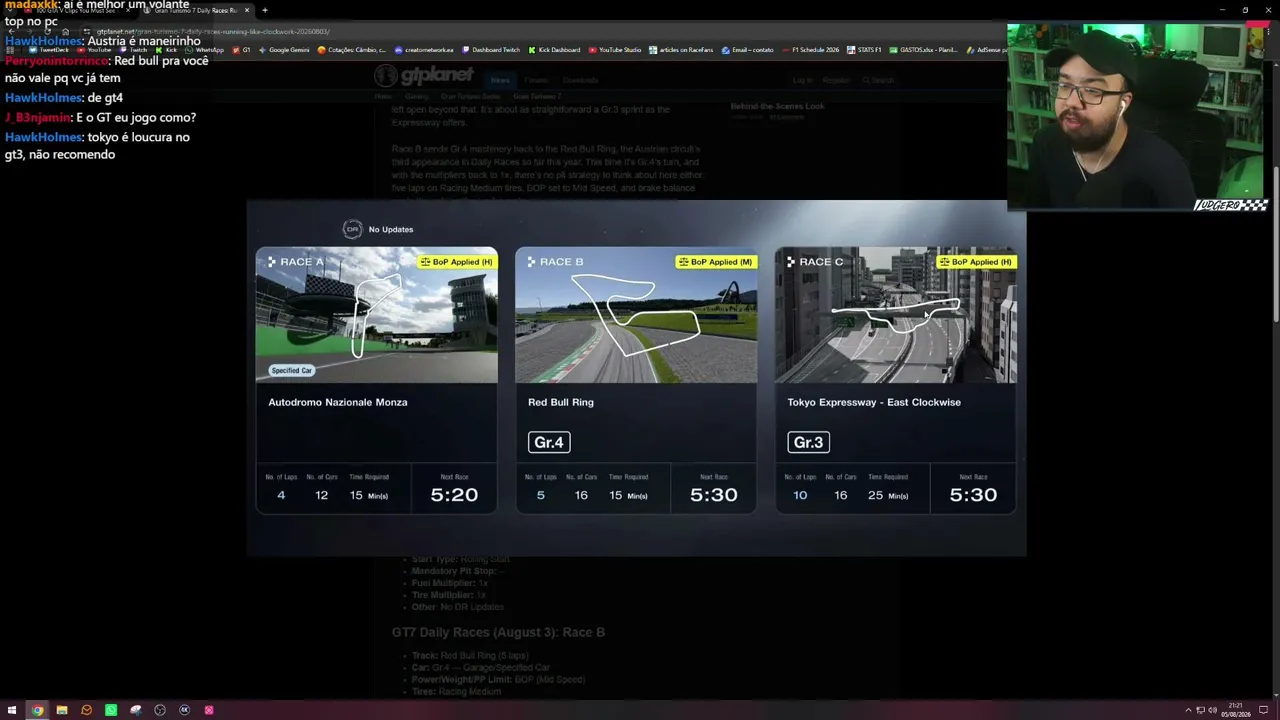Click the Gran Turismo 7 breadcrumb
This screenshot has height=720, width=1280.
538,97
